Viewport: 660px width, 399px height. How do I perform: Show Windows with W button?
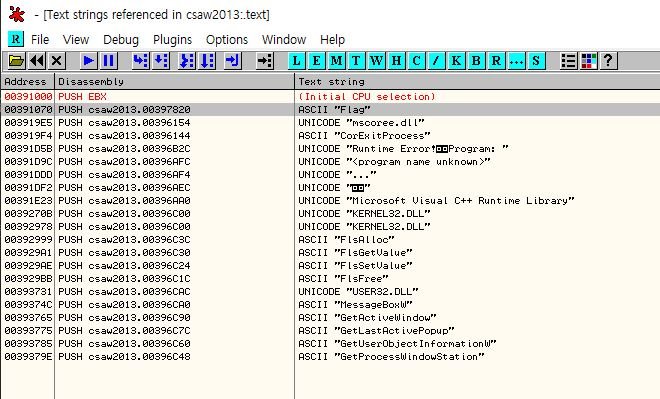(376, 61)
